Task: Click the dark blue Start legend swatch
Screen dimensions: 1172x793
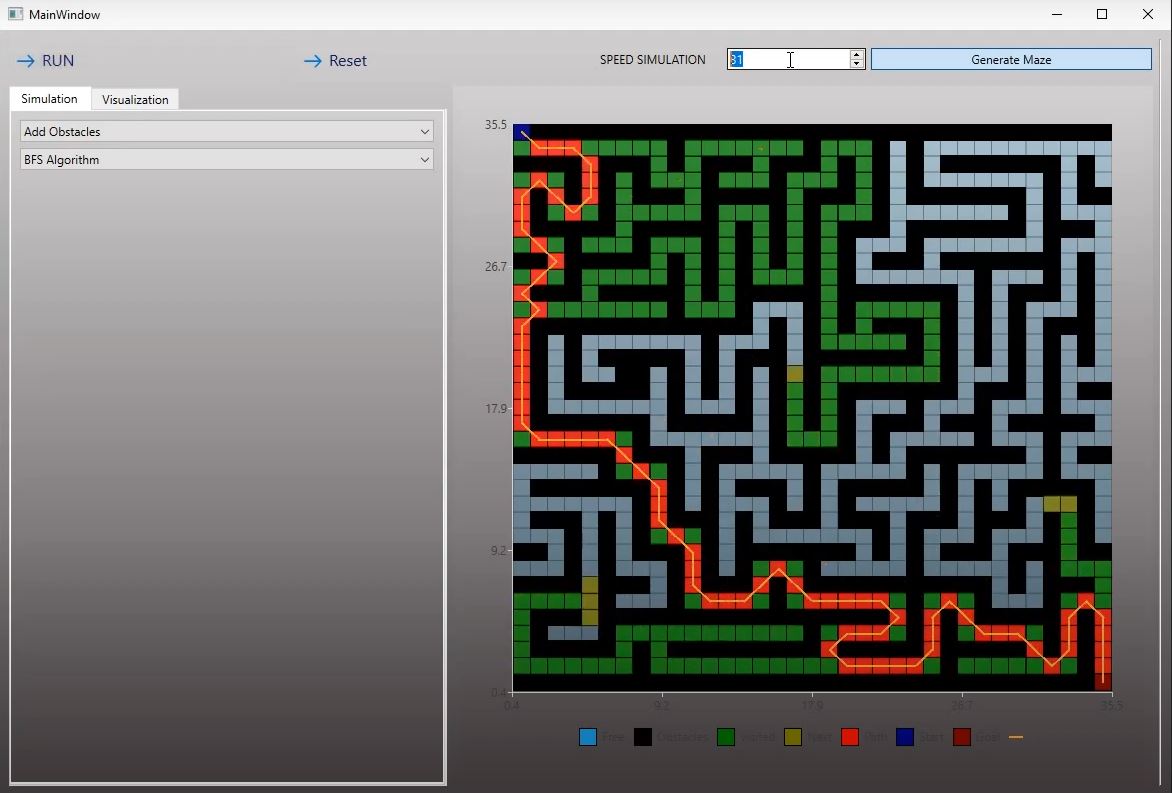Action: [904, 737]
